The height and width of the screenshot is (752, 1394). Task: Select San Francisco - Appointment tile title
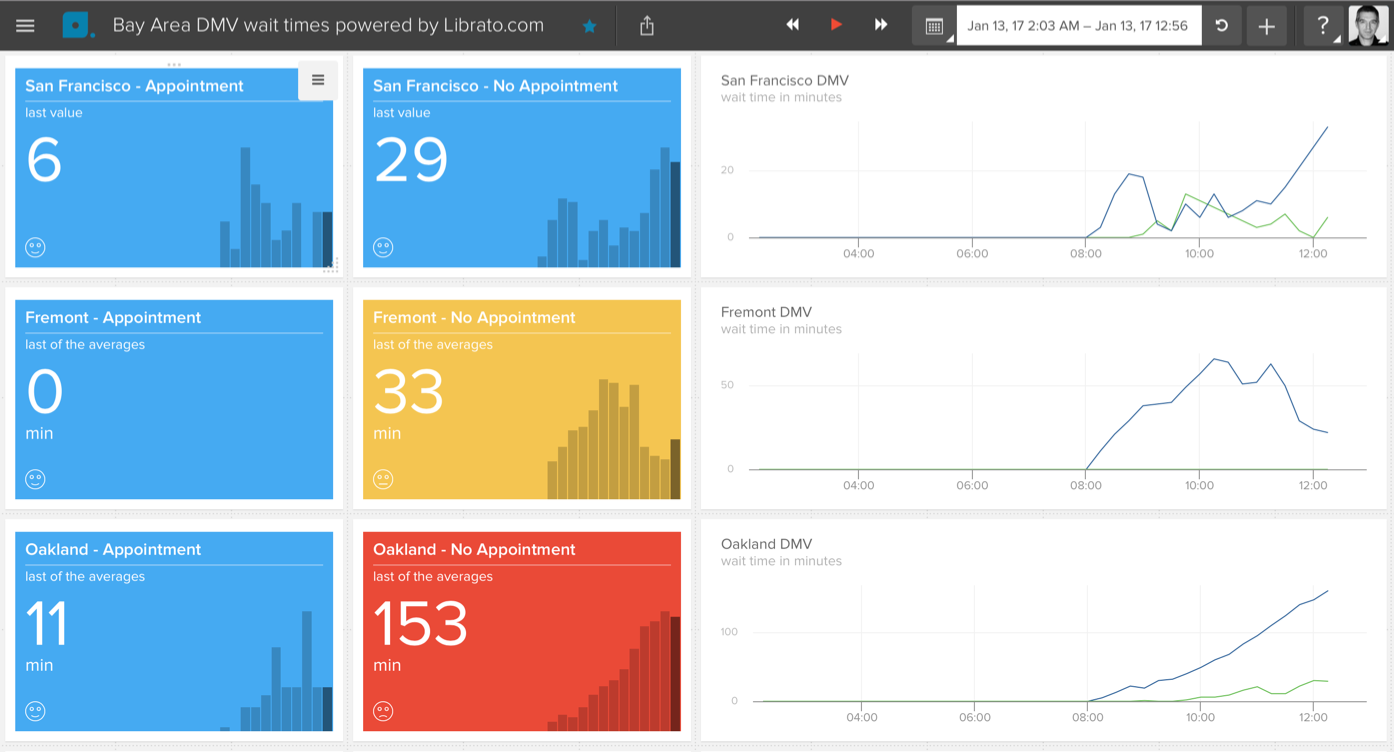134,86
